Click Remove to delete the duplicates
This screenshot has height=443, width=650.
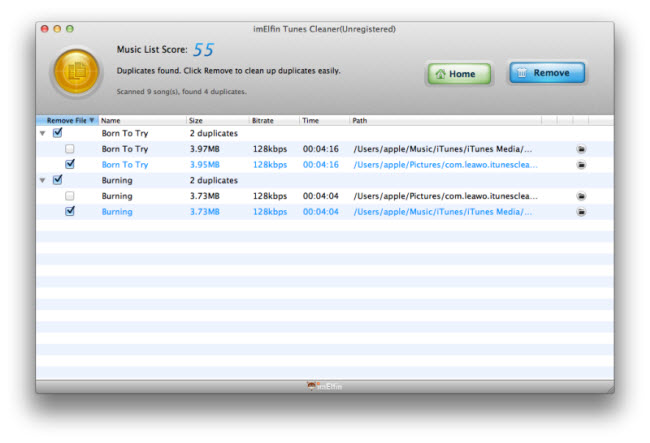coord(547,73)
